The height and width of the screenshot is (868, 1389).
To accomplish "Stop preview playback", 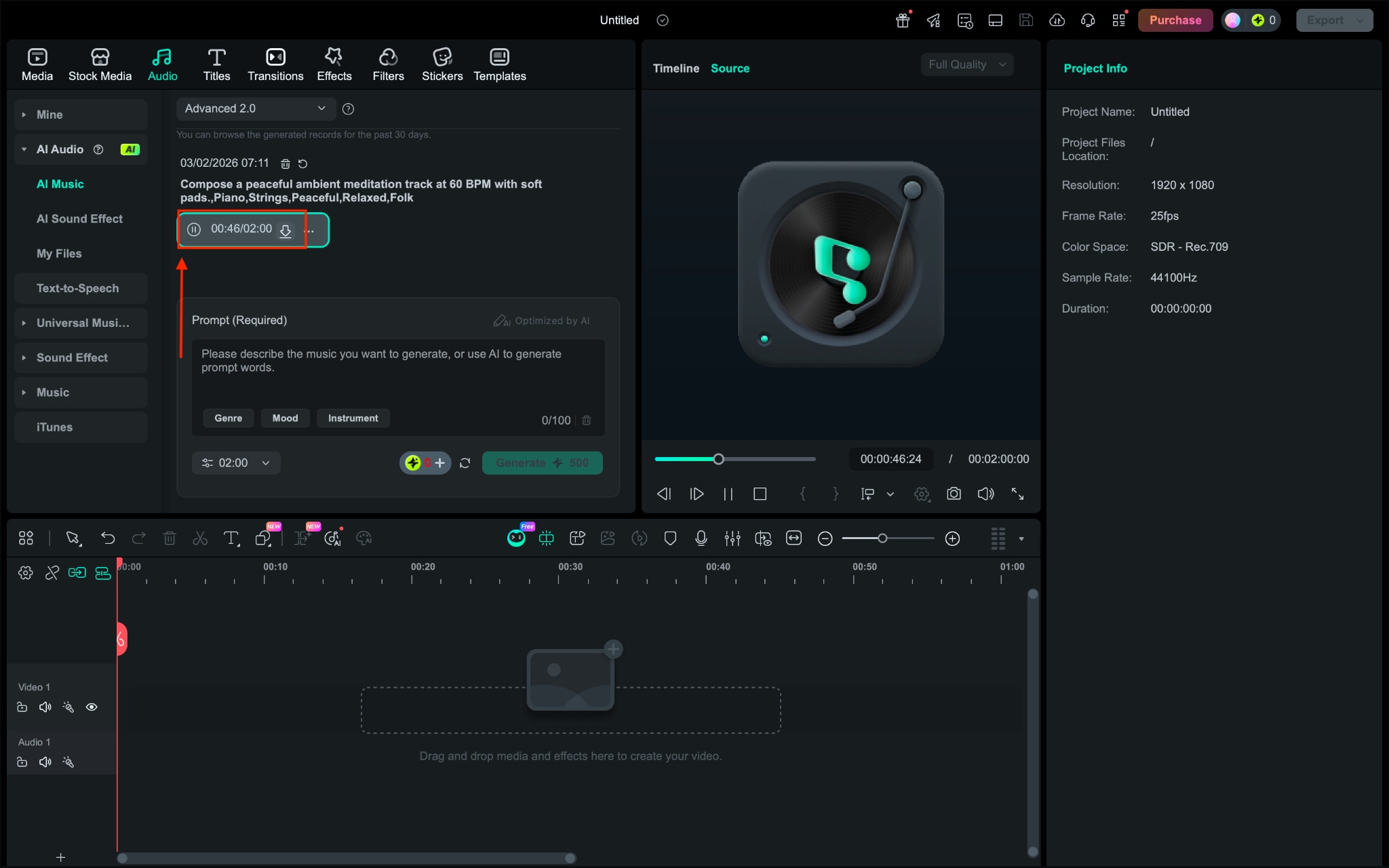I will [x=760, y=494].
